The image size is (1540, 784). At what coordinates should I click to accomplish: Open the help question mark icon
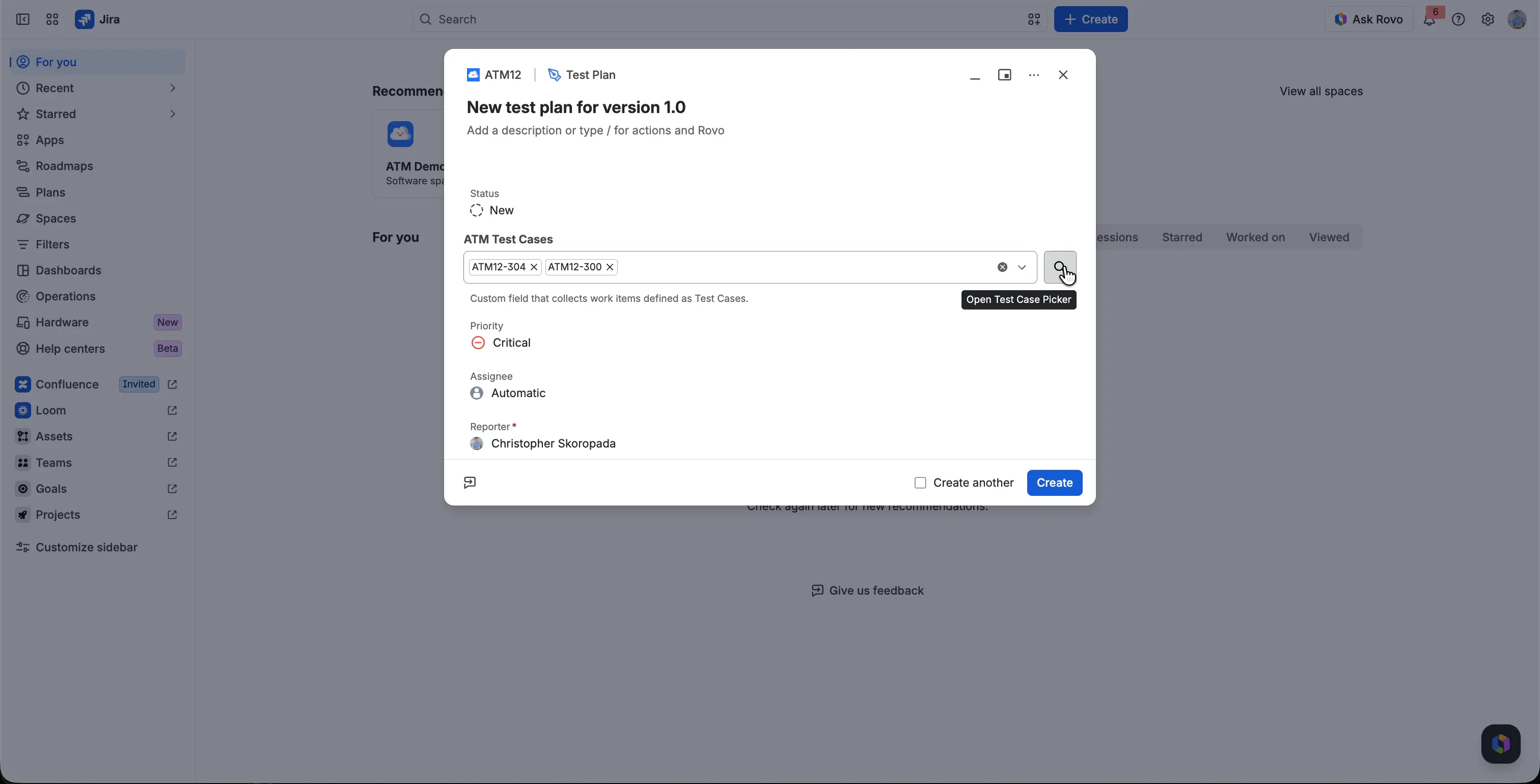1459,20
